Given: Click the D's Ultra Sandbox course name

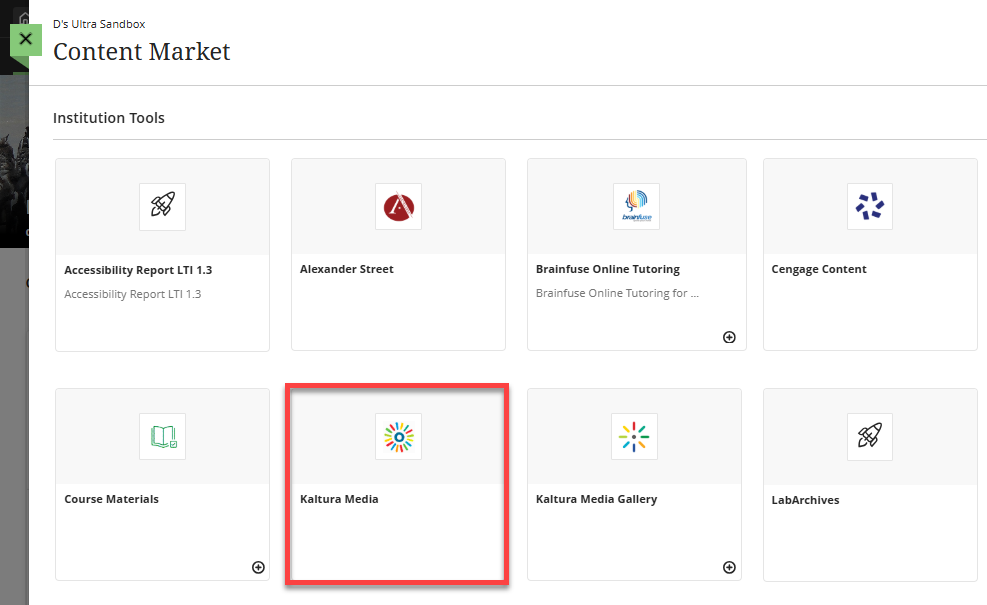Looking at the screenshot, I should 99,24.
